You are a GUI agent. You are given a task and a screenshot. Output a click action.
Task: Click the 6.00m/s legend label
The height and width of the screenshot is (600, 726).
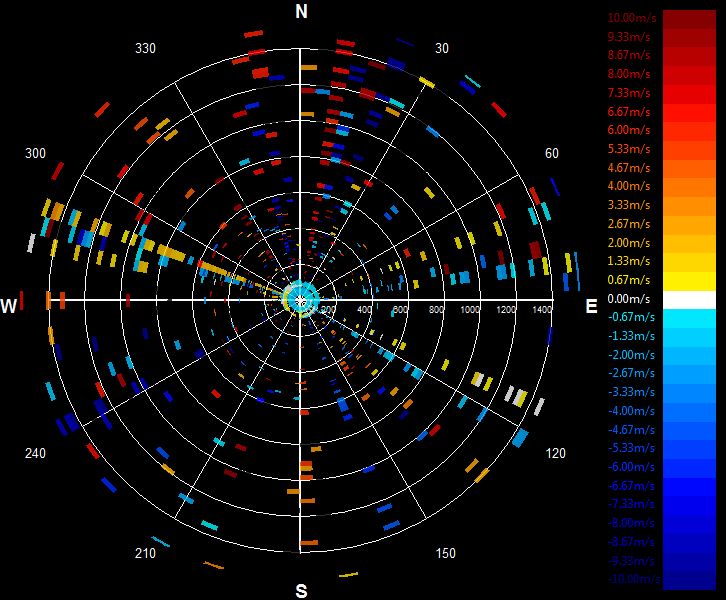pos(629,130)
